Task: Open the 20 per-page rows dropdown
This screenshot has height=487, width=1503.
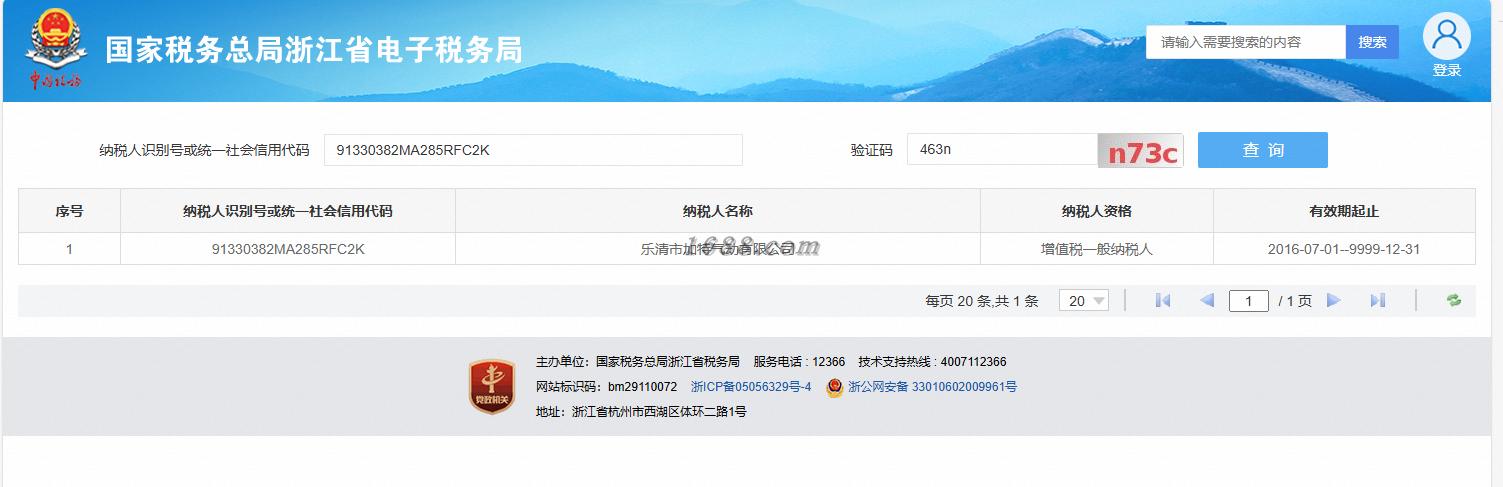Action: tap(1084, 301)
